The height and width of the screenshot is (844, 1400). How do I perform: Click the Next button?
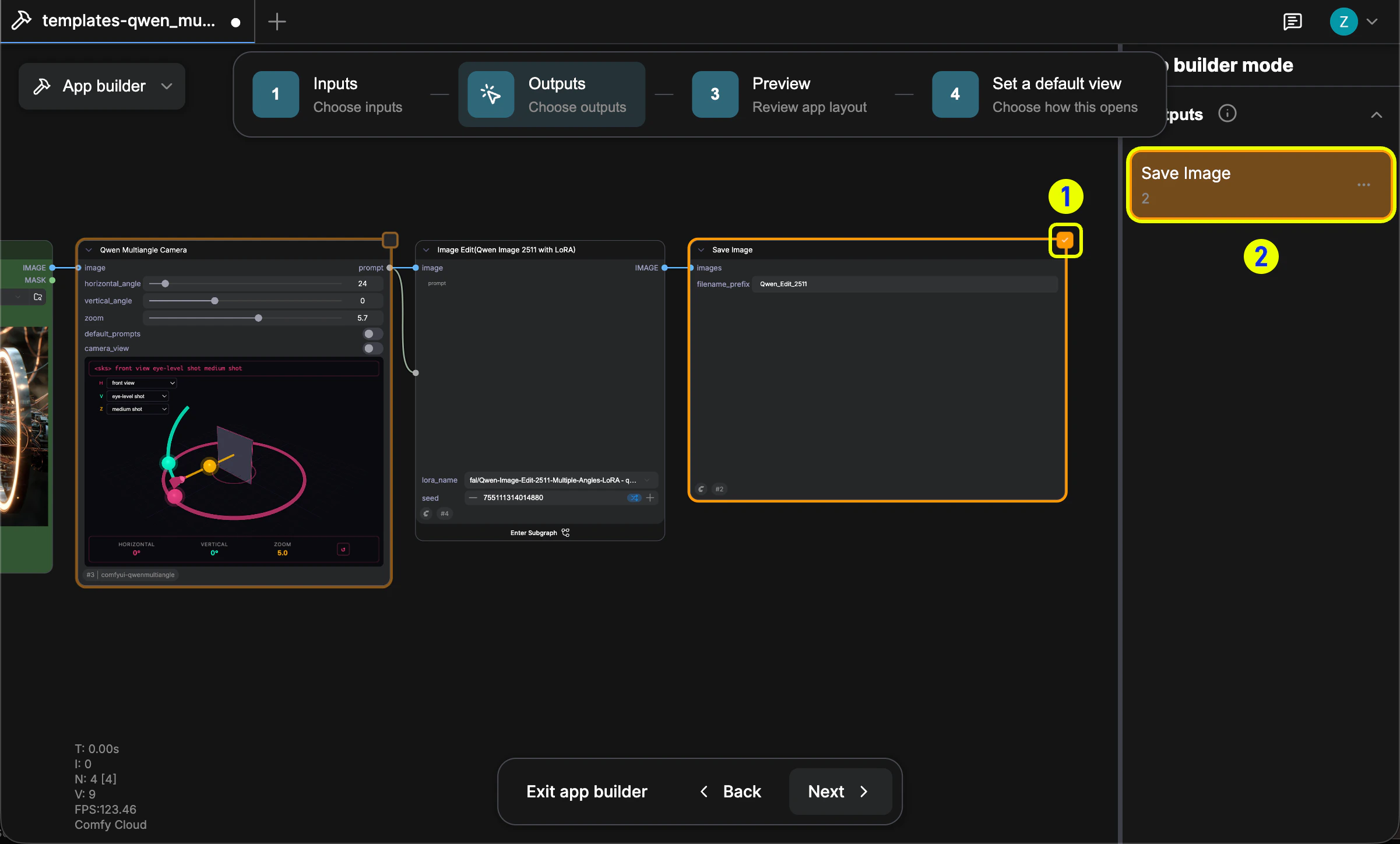[839, 791]
